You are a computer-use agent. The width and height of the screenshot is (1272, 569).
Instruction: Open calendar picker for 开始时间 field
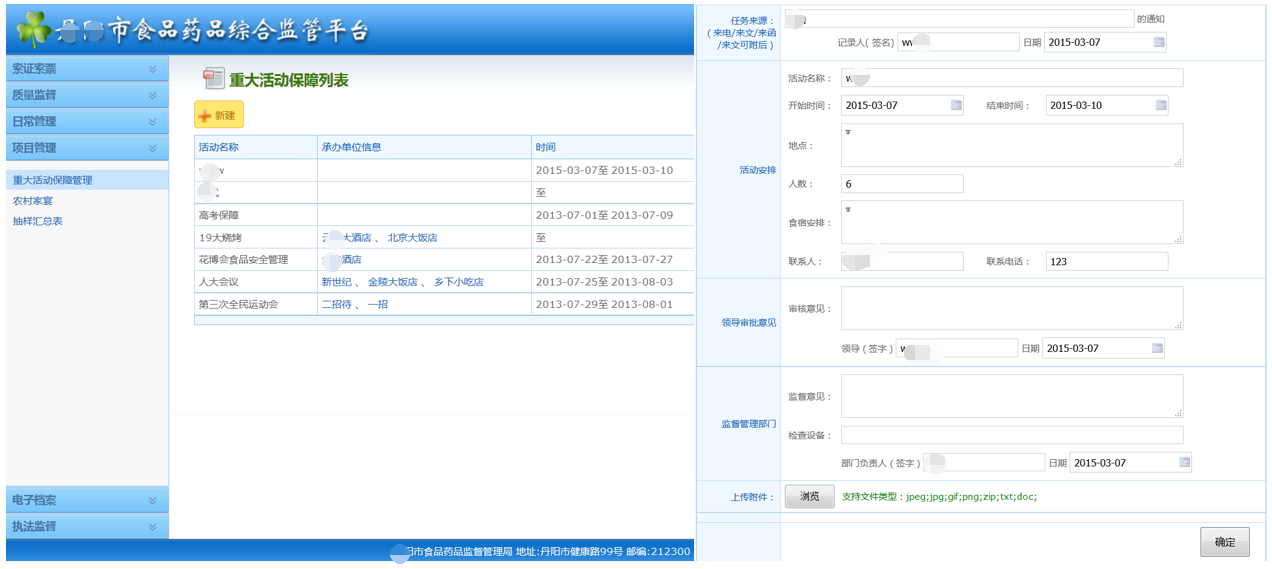[956, 105]
